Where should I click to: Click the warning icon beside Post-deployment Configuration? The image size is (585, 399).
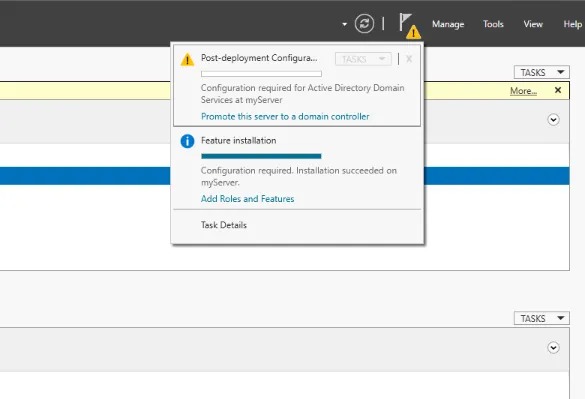[x=187, y=60]
